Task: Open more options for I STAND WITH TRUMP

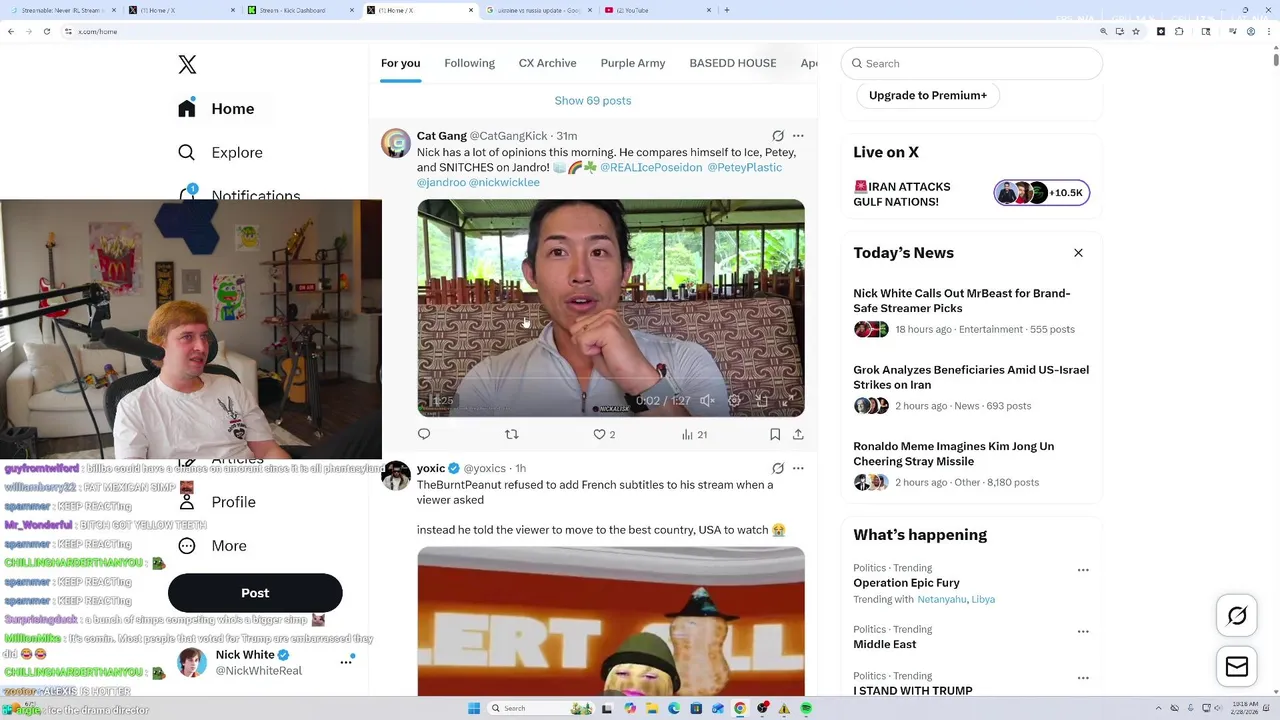Action: [x=1083, y=678]
